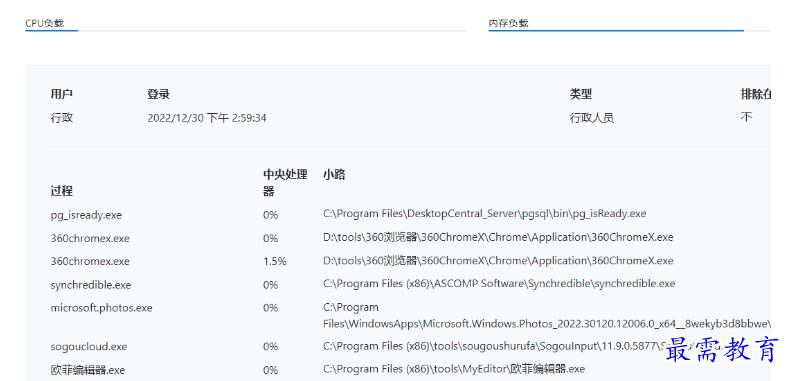This screenshot has height=381, width=787.
Task: Select CPU 0% of microsoft.photos.exe
Action: coord(270,308)
